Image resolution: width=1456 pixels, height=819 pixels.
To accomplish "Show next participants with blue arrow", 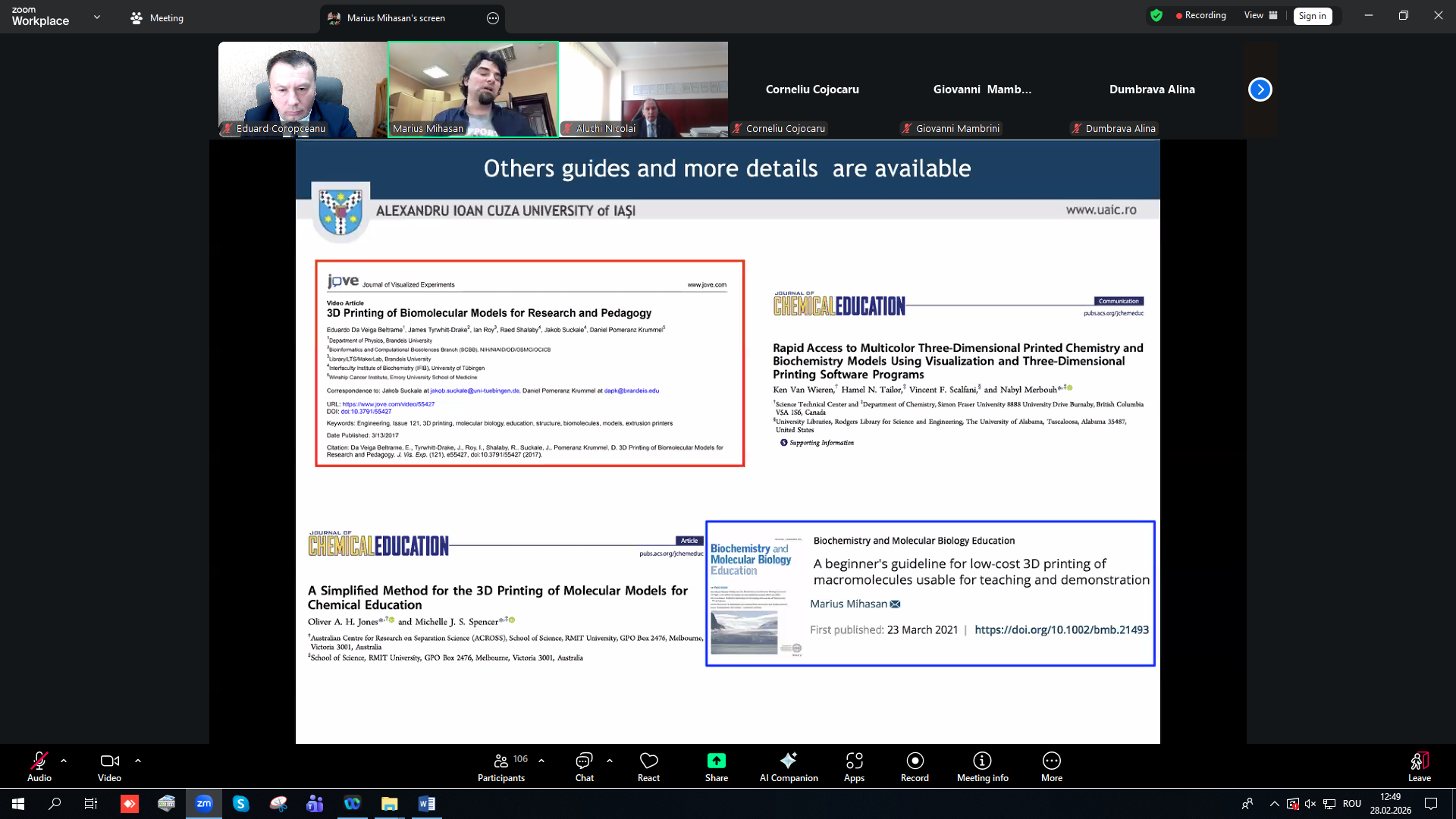I will pyautogui.click(x=1260, y=89).
